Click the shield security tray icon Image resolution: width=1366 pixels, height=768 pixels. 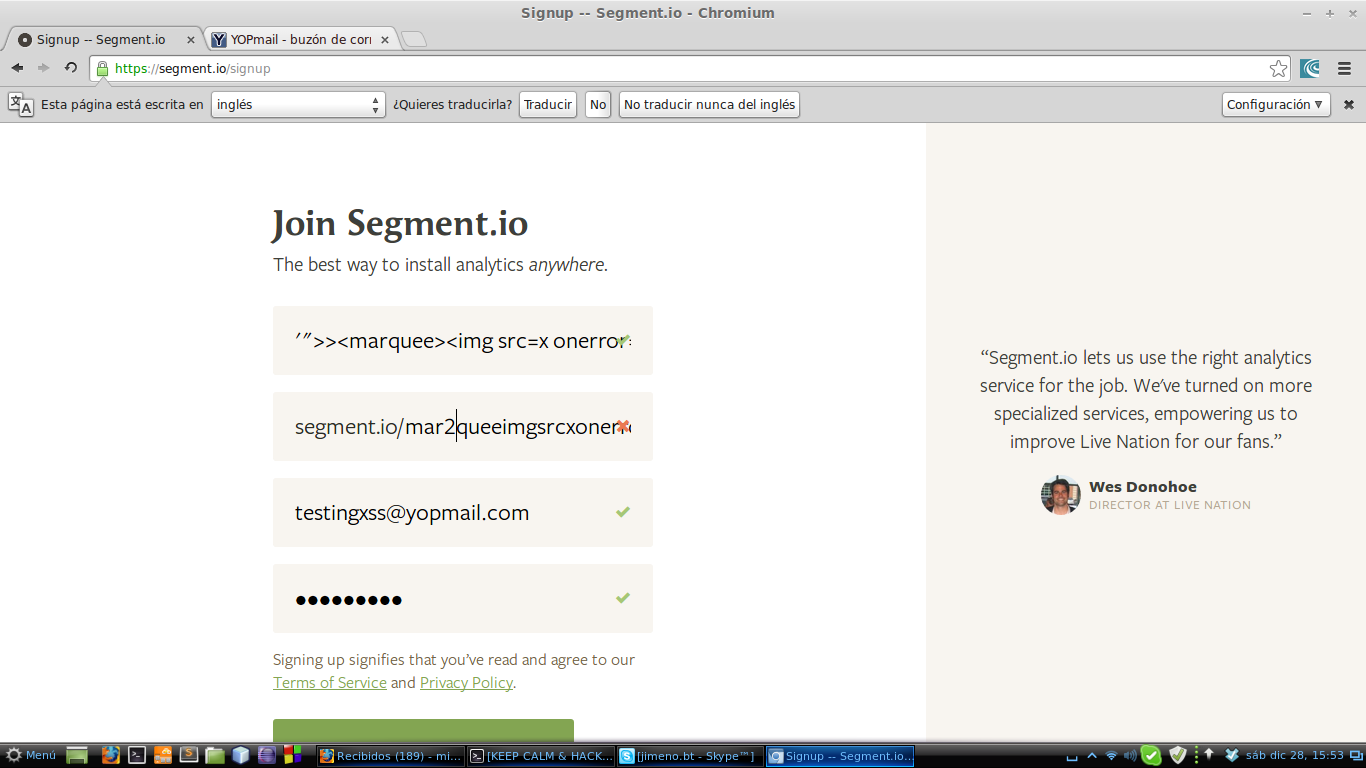[1178, 755]
